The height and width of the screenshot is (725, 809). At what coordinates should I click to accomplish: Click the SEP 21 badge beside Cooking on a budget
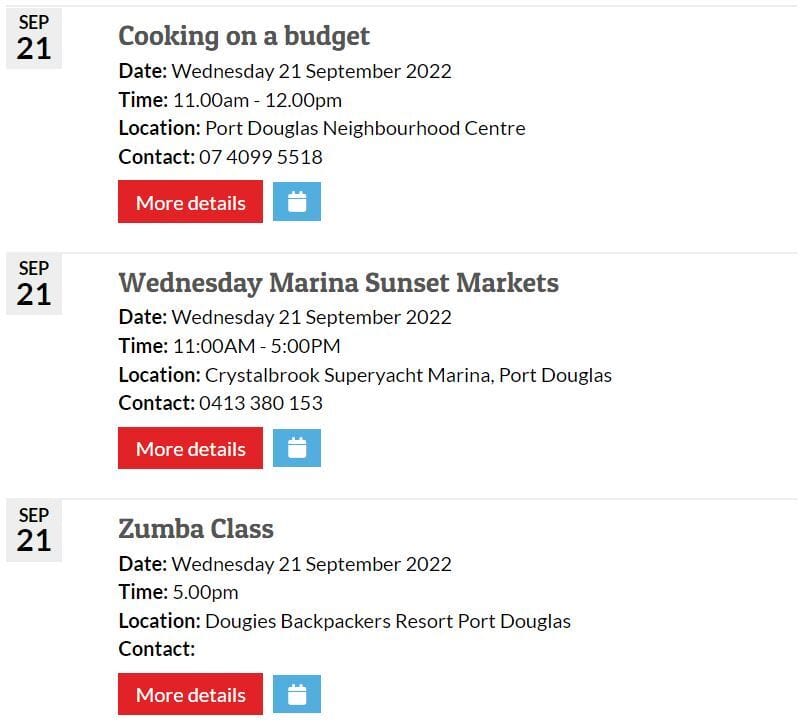click(x=34, y=39)
